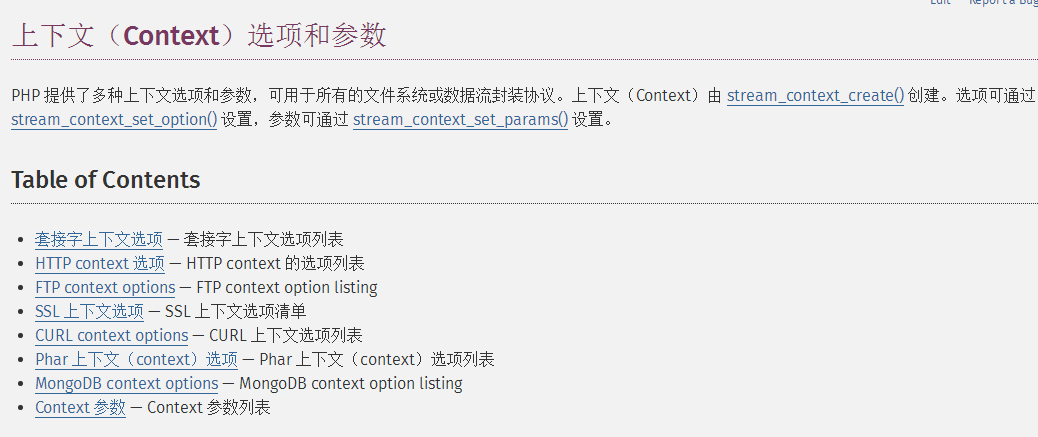The image size is (1038, 437).
Task: Open FTP context options link
Action: [x=105, y=287]
